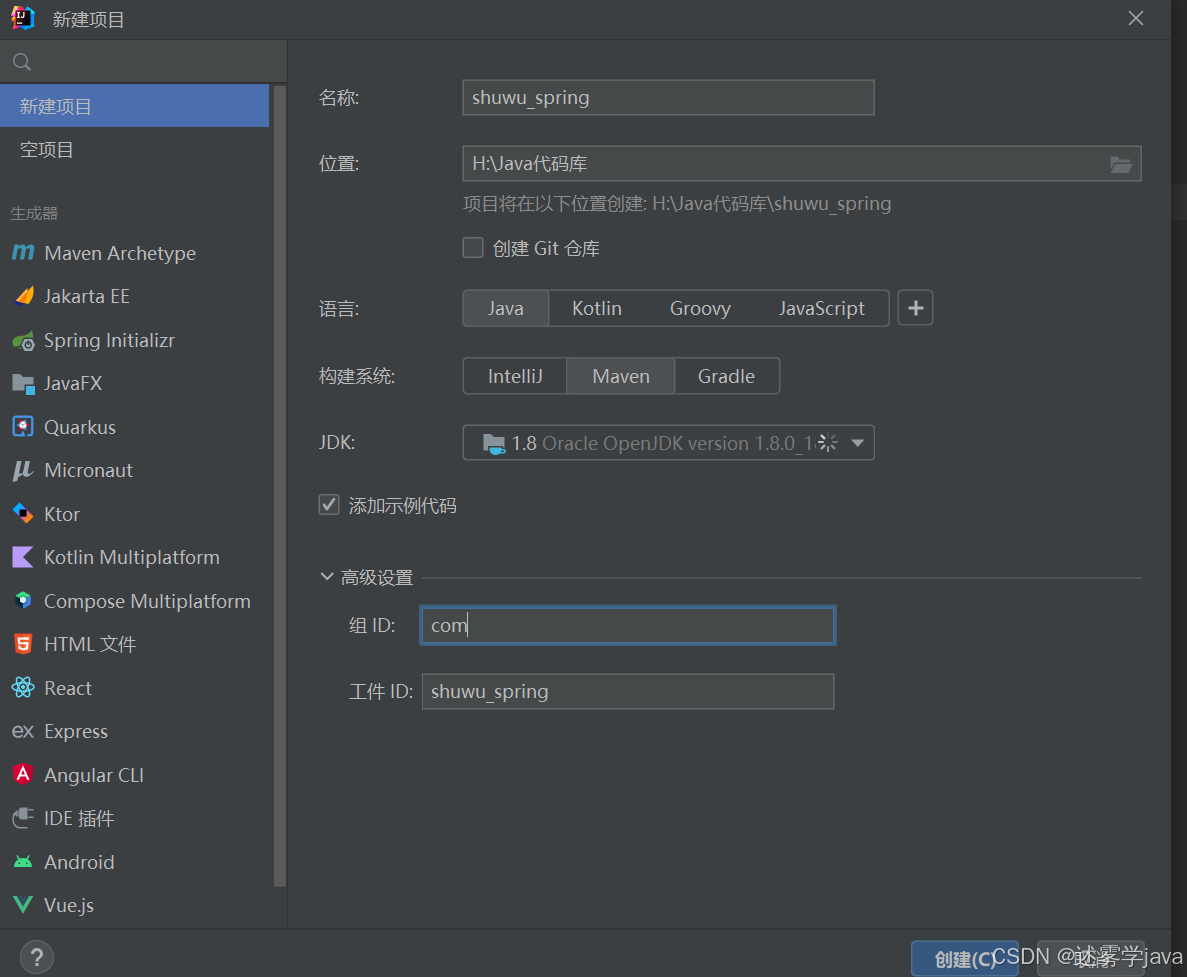Click the React atom icon
Screen dimensions: 1187x977
(23, 687)
